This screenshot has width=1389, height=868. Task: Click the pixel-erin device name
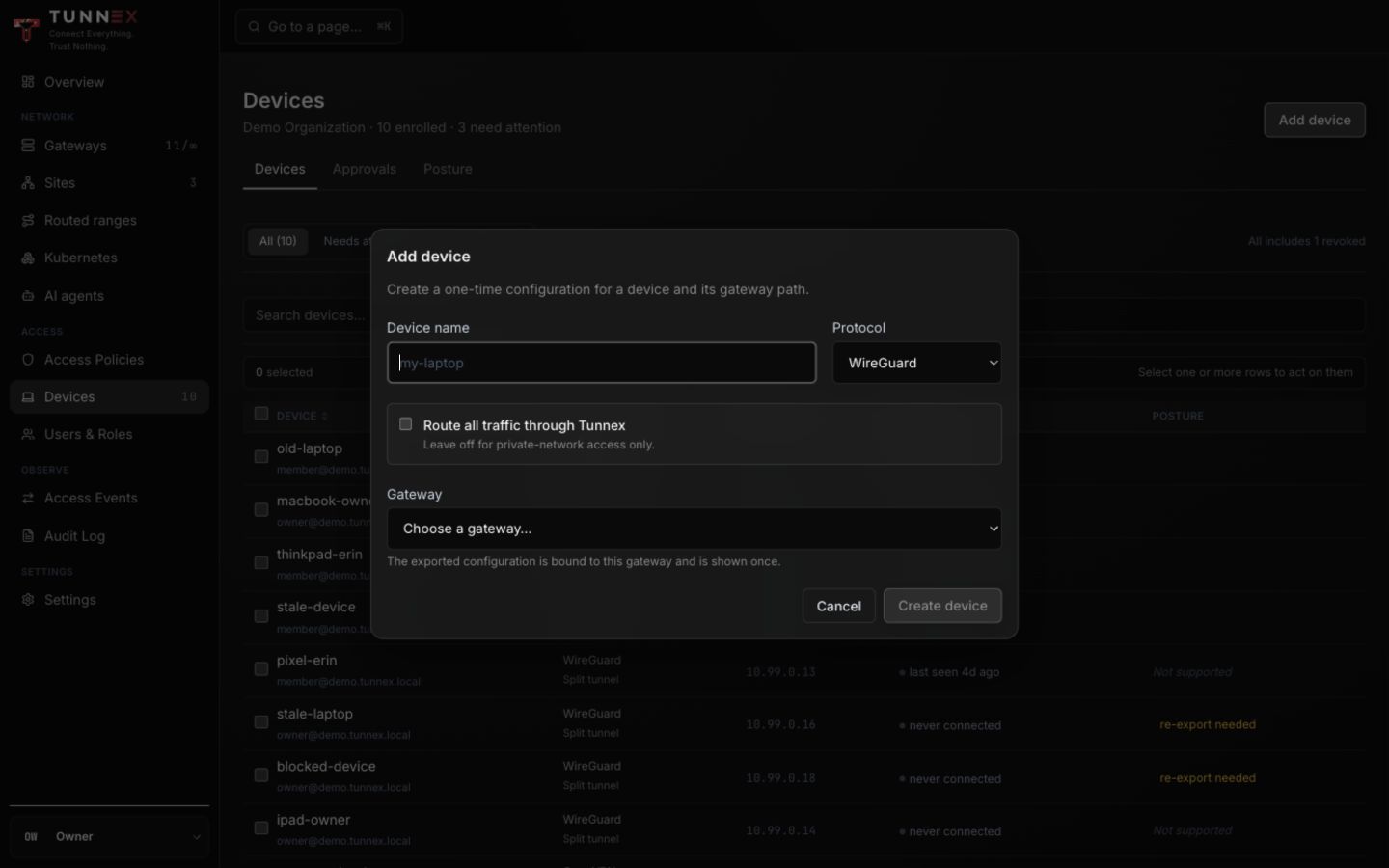point(307,661)
